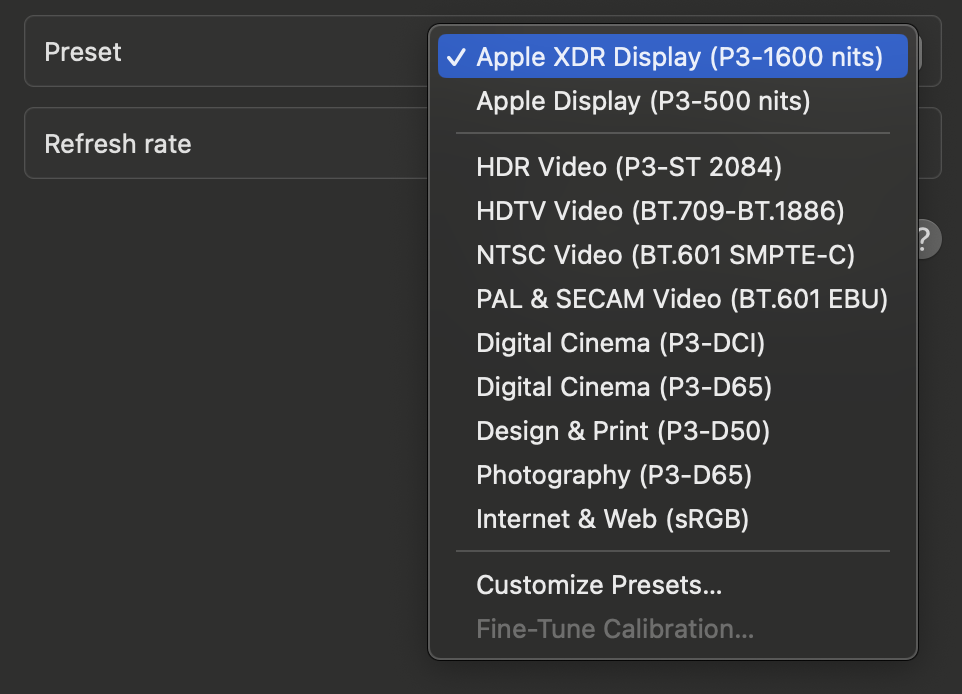962x694 pixels.
Task: Choose Digital Cinema (P3-DCI) preset
Action: 672,343
